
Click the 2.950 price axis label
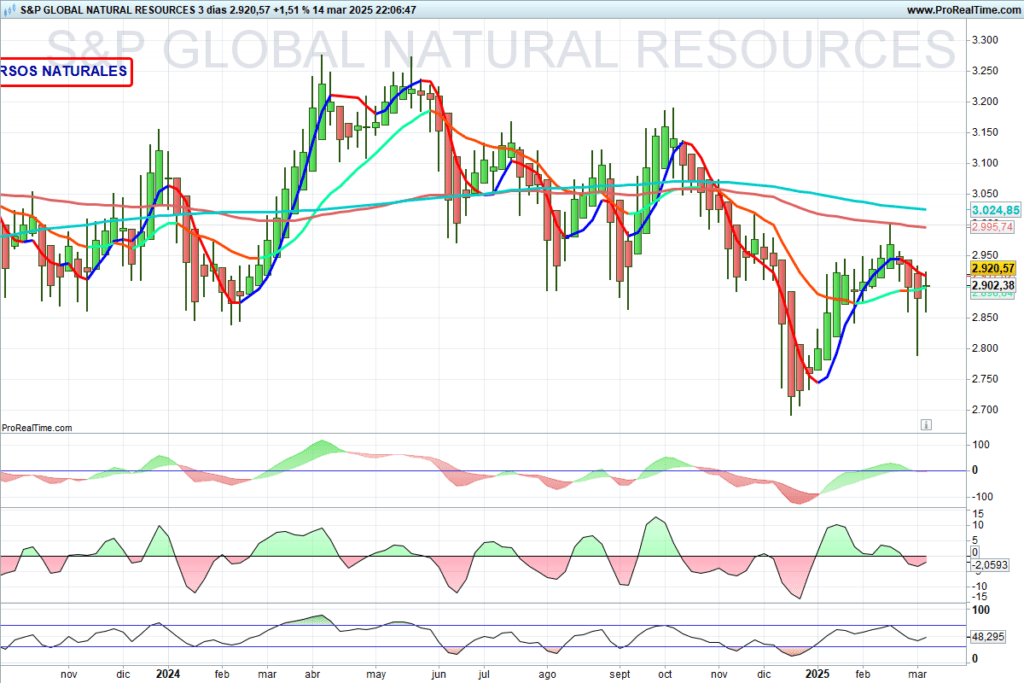tap(985, 255)
